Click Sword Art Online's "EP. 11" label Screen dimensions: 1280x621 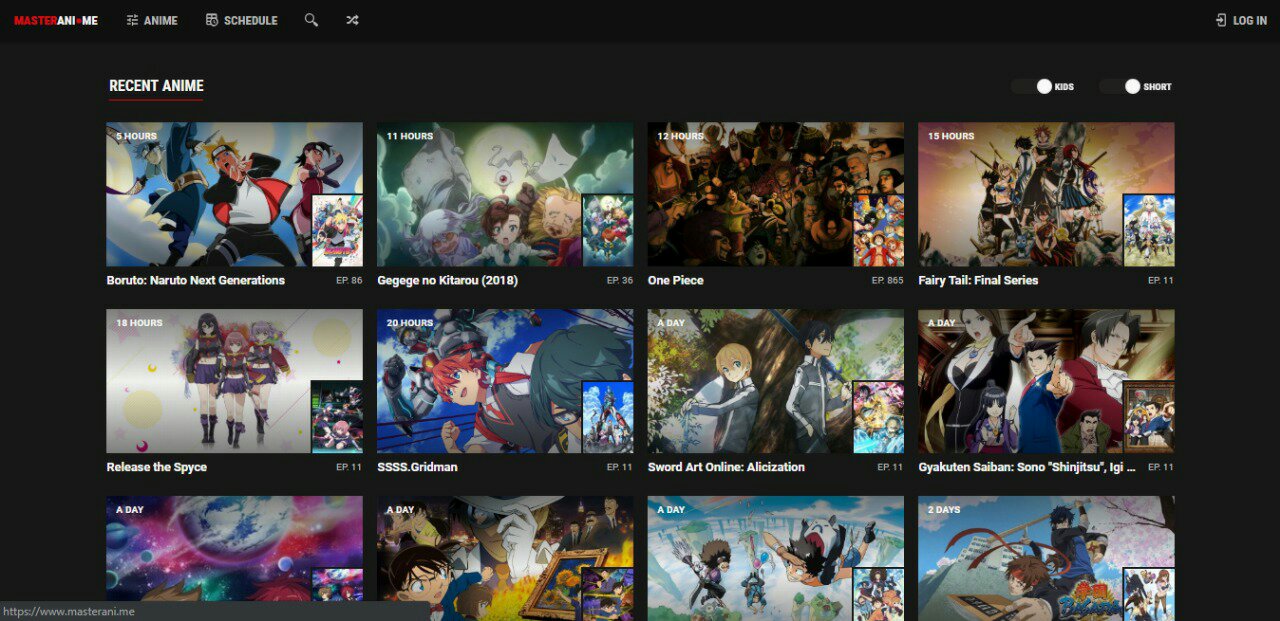tap(890, 468)
